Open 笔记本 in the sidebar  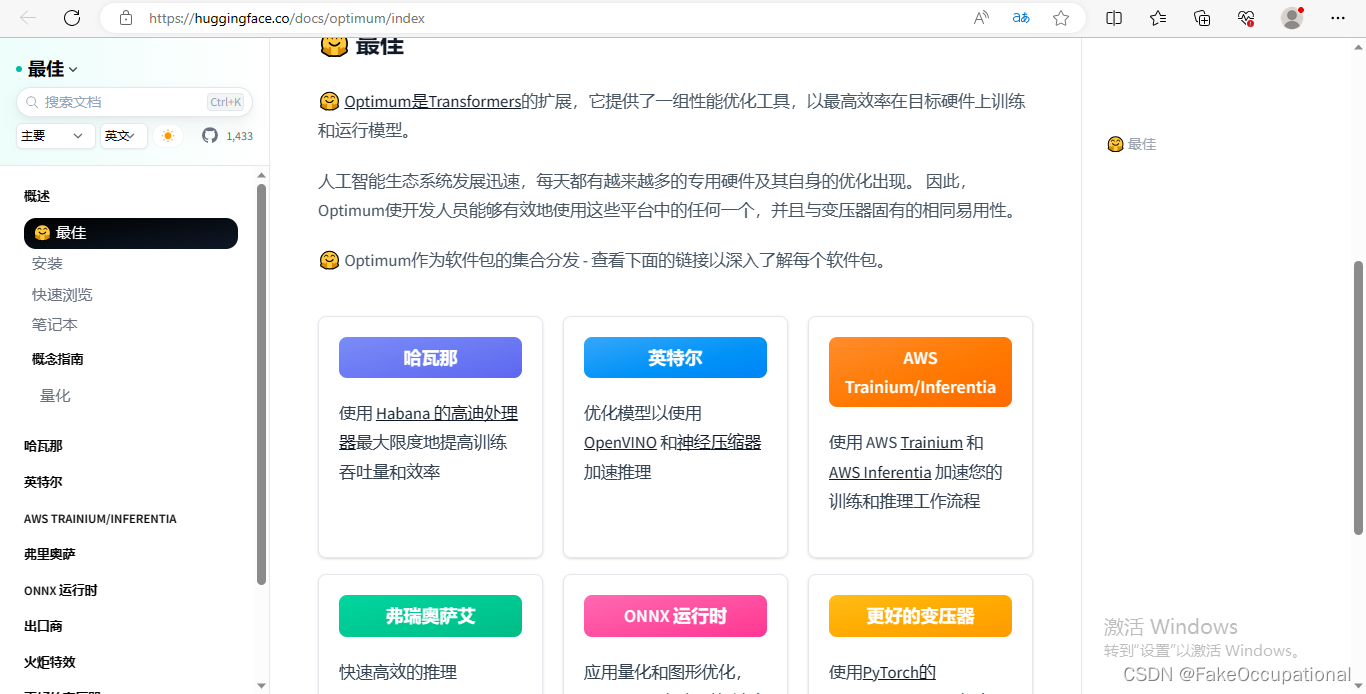(55, 325)
